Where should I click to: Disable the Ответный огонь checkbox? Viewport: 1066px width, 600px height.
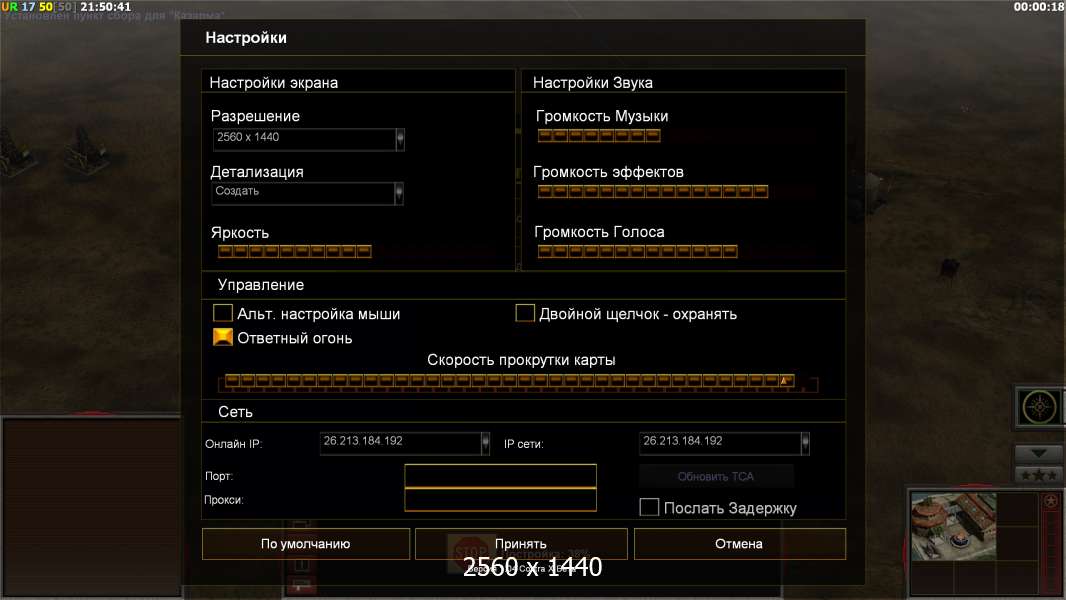tap(222, 337)
